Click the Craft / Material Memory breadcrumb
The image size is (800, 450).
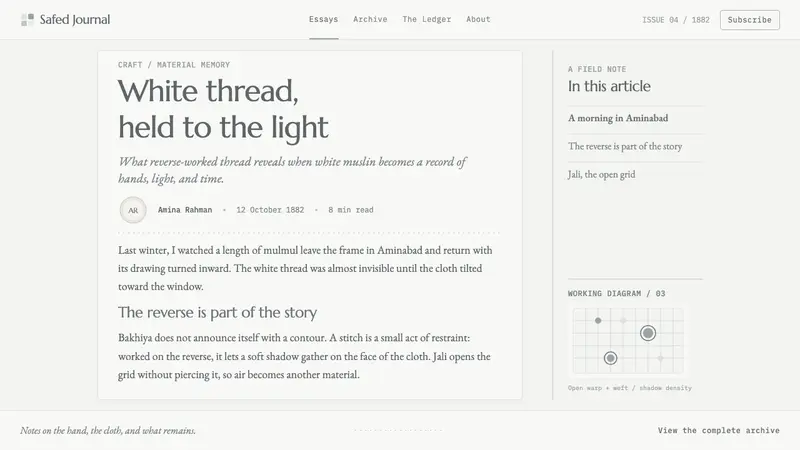(174, 65)
